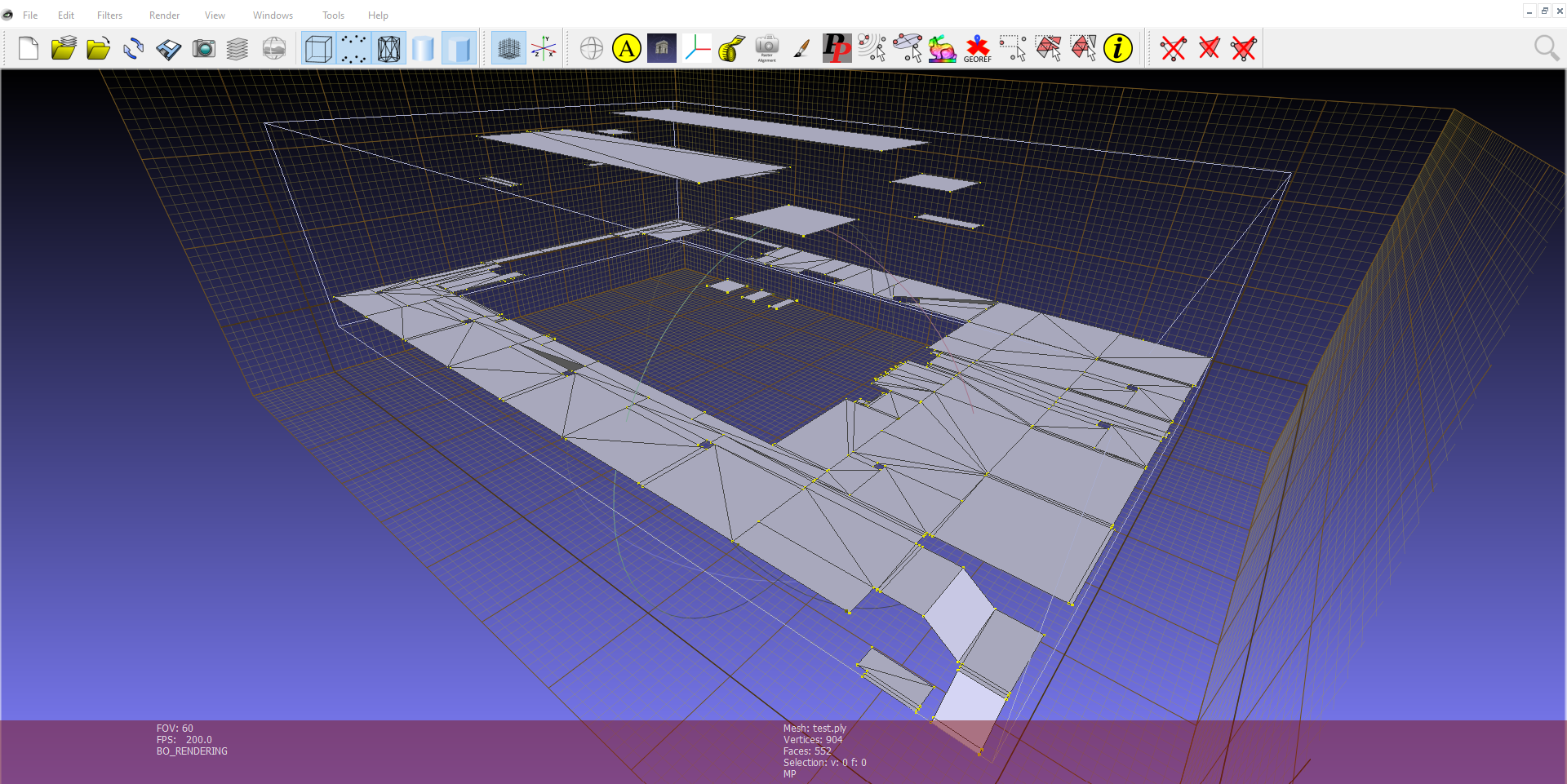Select the Z-painting brush tool
Screen dimensions: 1567x784
(x=801, y=49)
